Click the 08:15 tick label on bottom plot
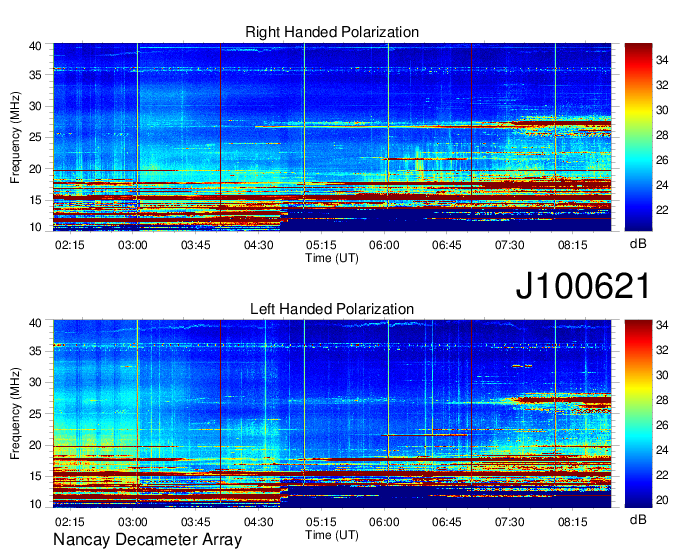Viewport: 680px width, 552px height. click(572, 522)
